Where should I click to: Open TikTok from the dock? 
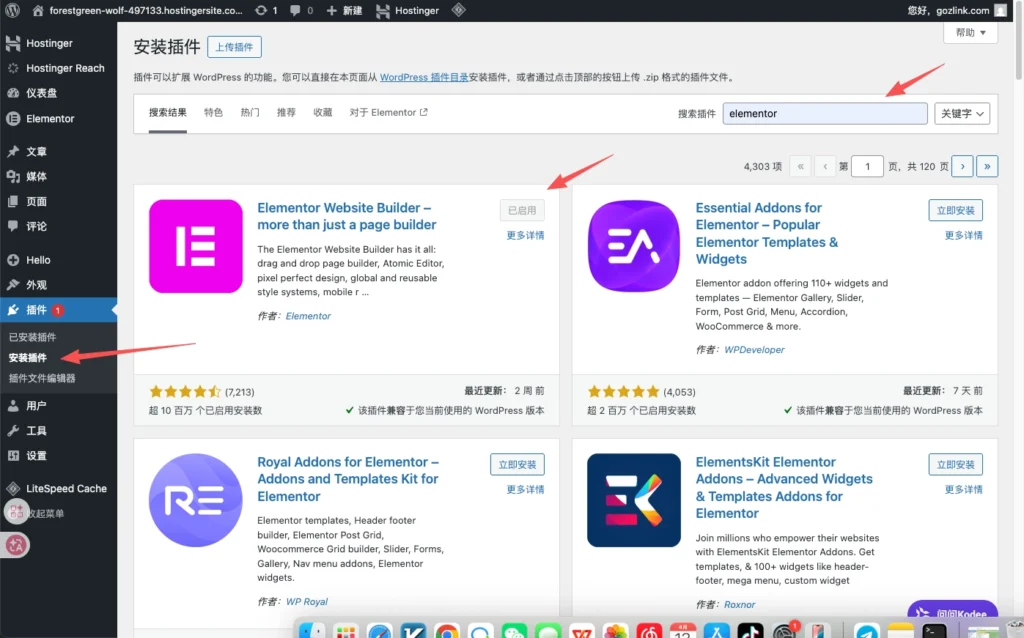click(750, 632)
